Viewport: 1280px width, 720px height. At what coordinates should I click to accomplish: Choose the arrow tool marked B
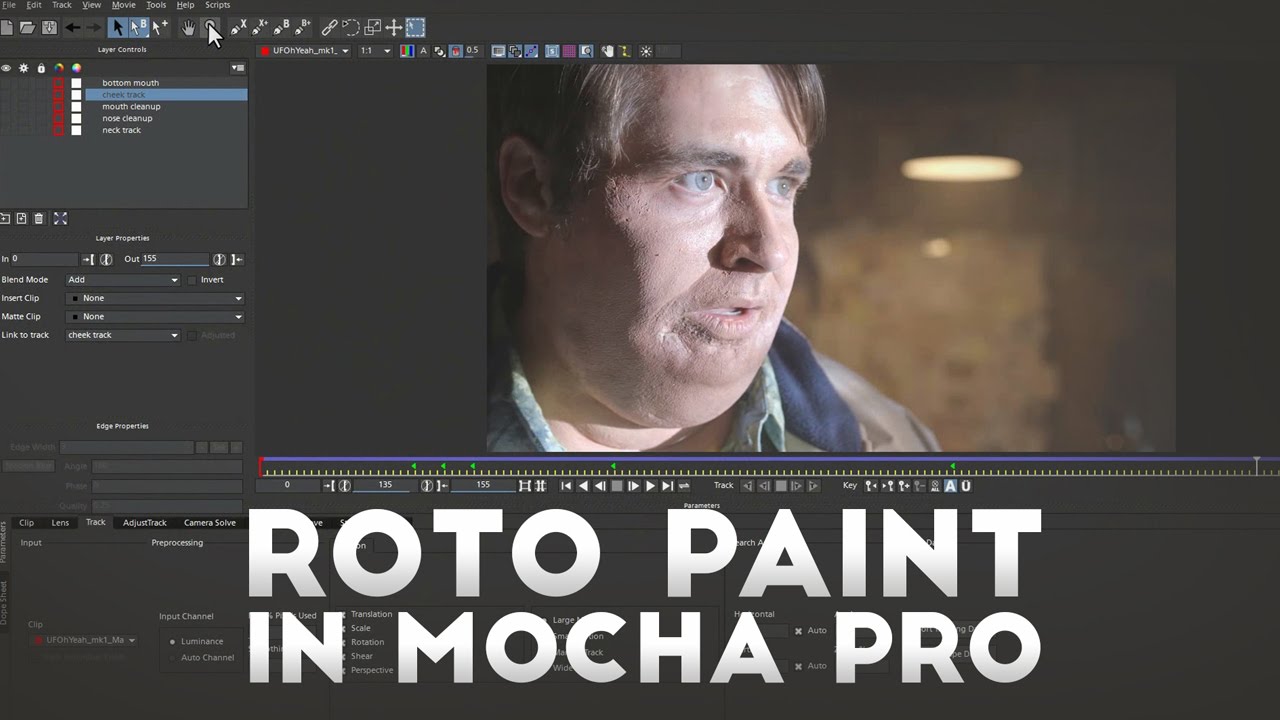[x=139, y=28]
